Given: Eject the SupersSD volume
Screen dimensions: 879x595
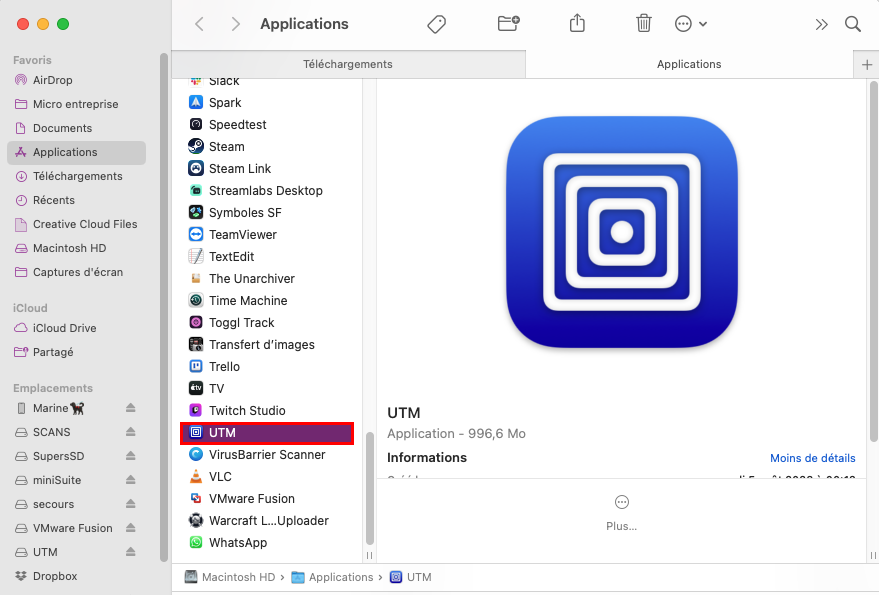Looking at the screenshot, I should tap(131, 456).
